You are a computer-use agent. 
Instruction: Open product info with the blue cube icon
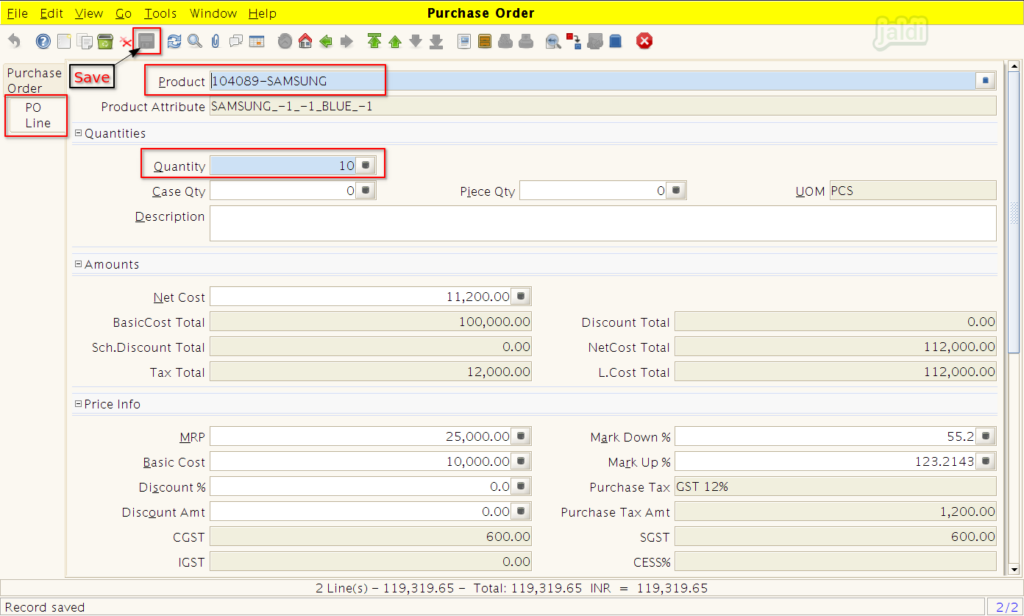click(x=615, y=41)
